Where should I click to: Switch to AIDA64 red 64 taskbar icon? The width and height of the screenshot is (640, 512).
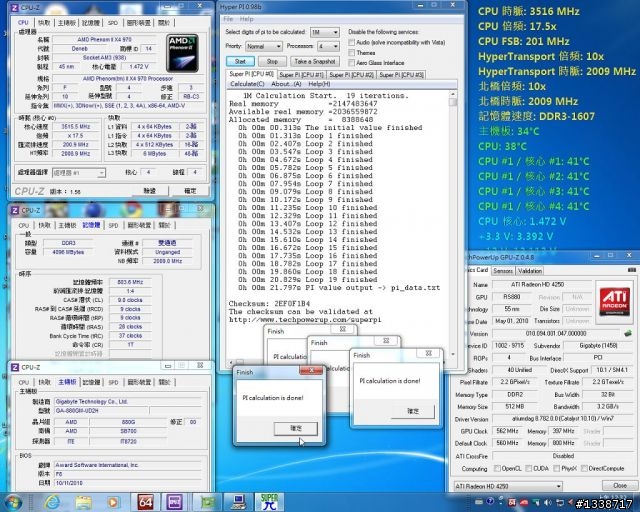145,502
